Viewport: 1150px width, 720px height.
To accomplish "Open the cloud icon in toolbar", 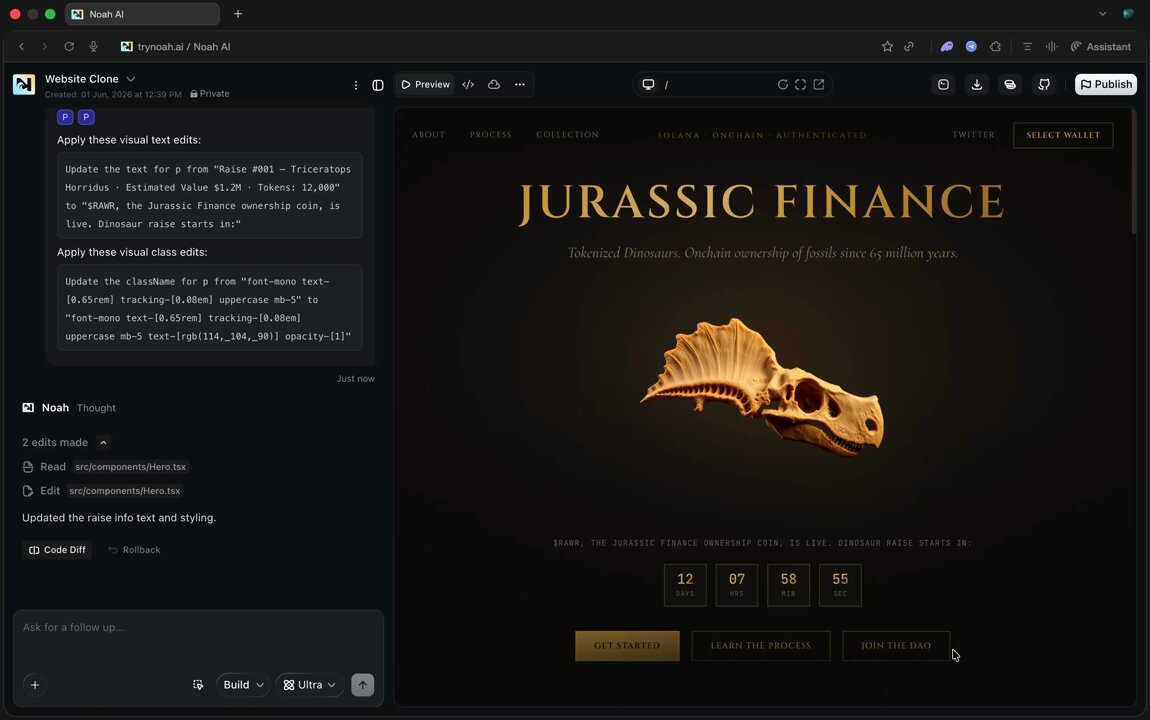I will click(494, 84).
